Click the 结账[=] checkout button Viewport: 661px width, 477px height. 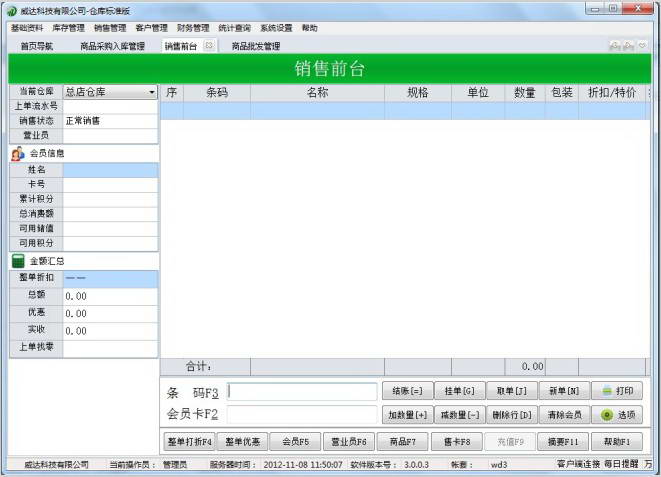(x=407, y=391)
